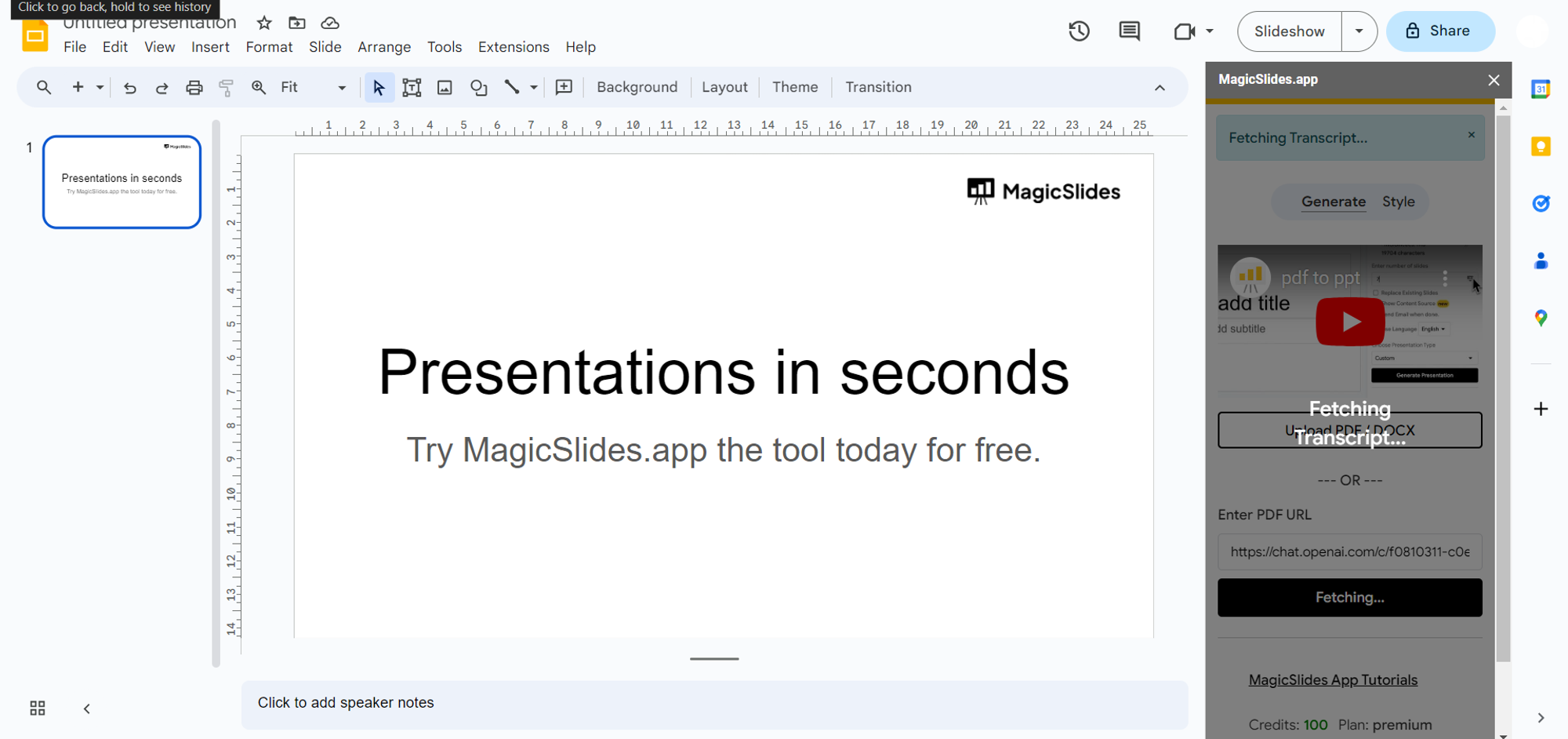Image resolution: width=1568 pixels, height=739 pixels.
Task: Show all comments icon
Action: [1129, 31]
